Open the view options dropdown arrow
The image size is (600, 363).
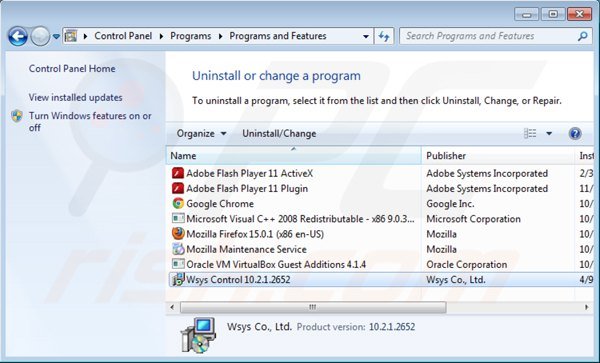(x=549, y=133)
